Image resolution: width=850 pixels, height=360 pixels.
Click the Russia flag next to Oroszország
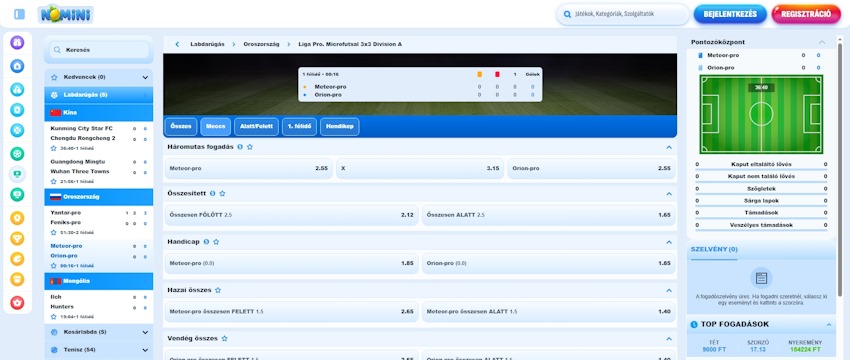pos(55,197)
